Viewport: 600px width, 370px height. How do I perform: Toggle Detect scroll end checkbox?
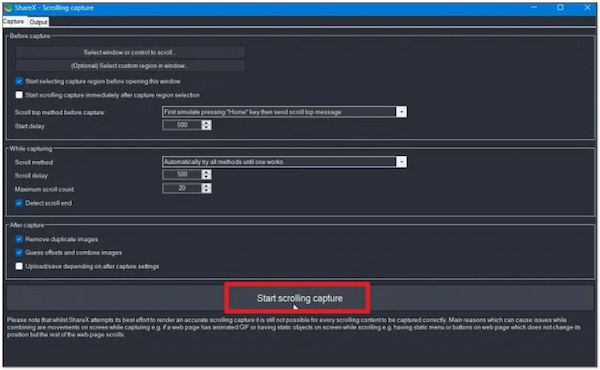pos(19,203)
